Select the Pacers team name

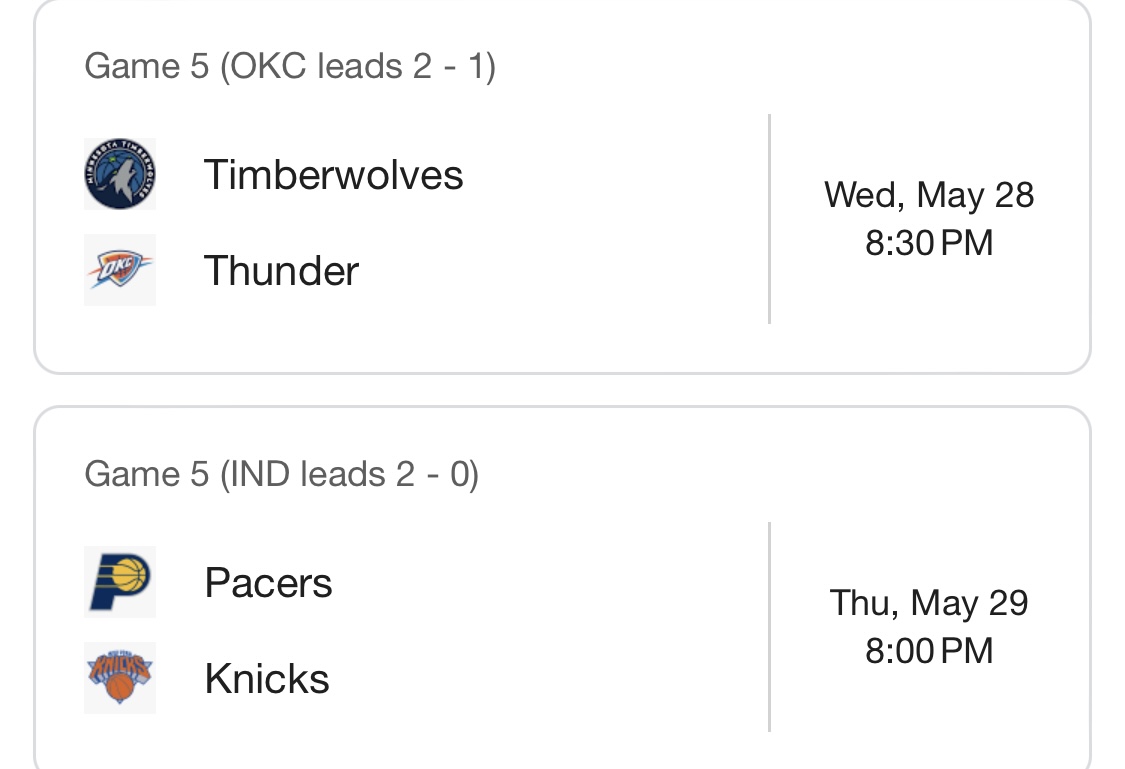[x=268, y=582]
